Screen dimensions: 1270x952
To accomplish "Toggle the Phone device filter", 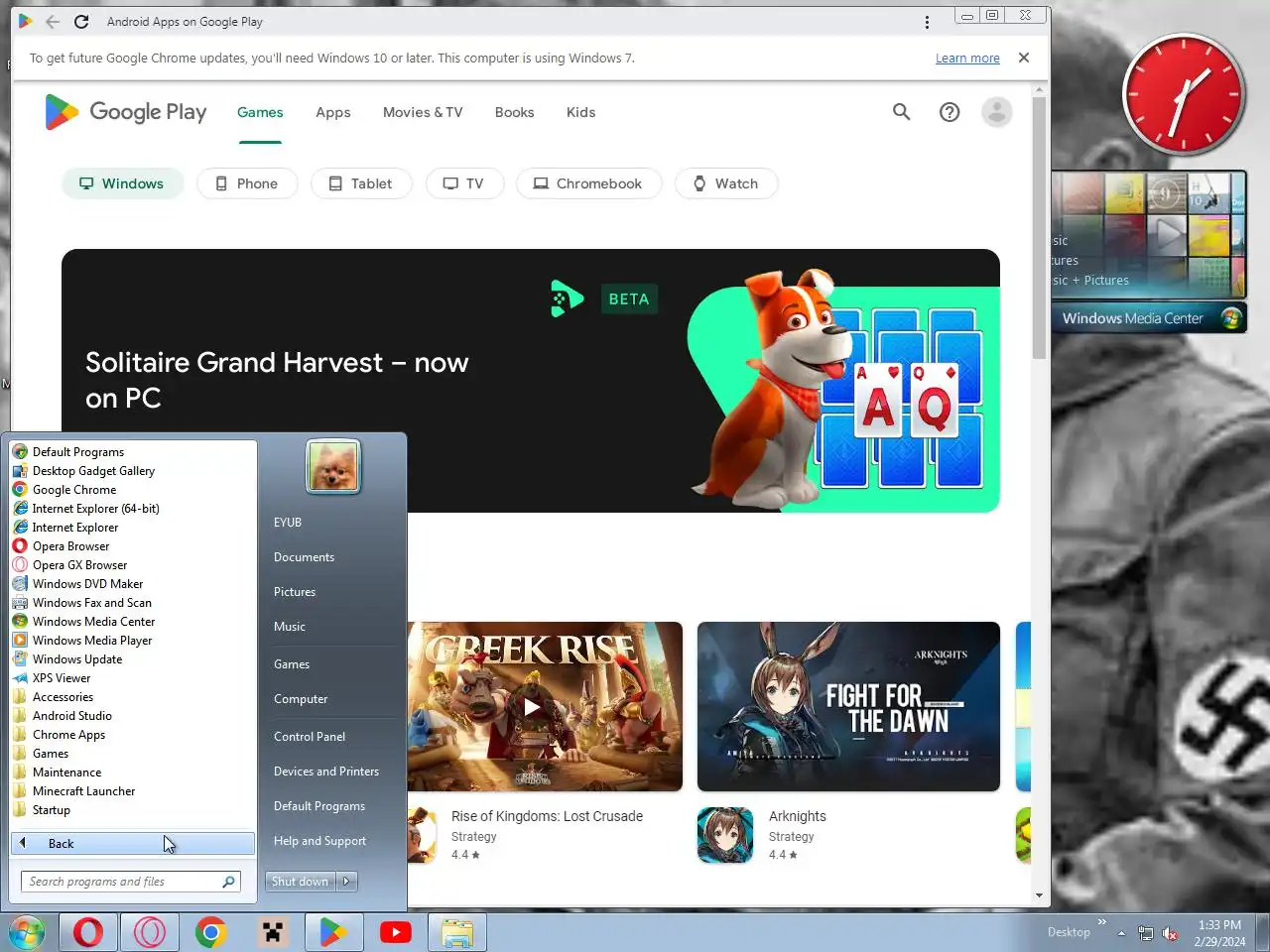I will [x=247, y=183].
